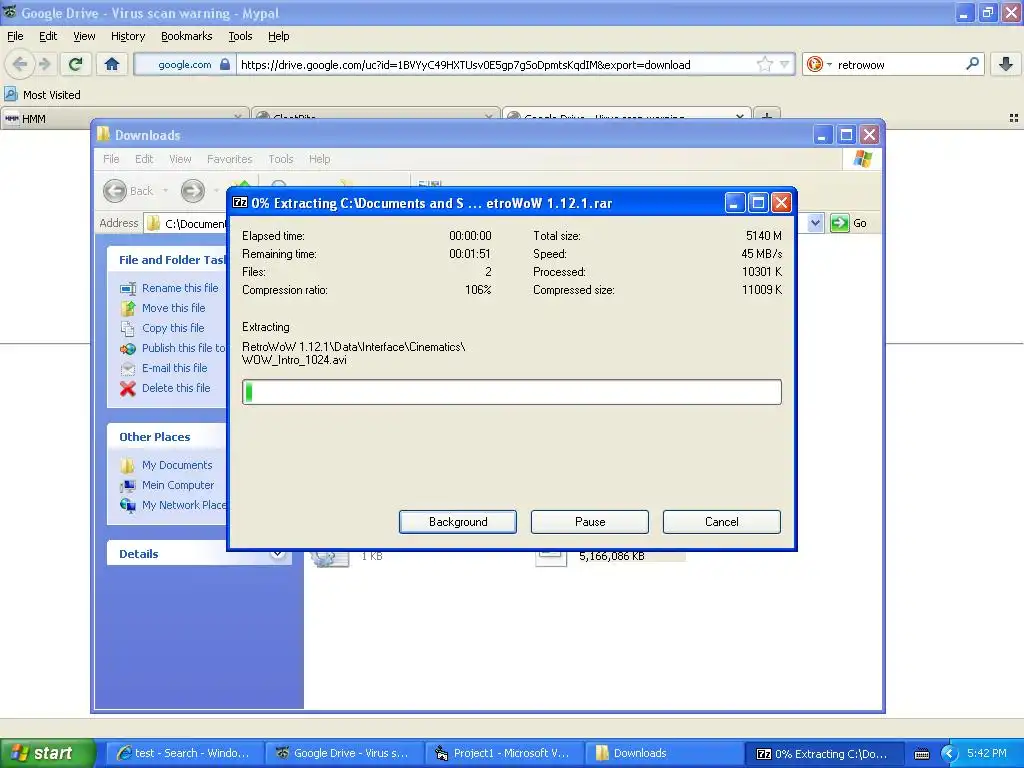Open browser Downloads arrow button

pos(1006,64)
